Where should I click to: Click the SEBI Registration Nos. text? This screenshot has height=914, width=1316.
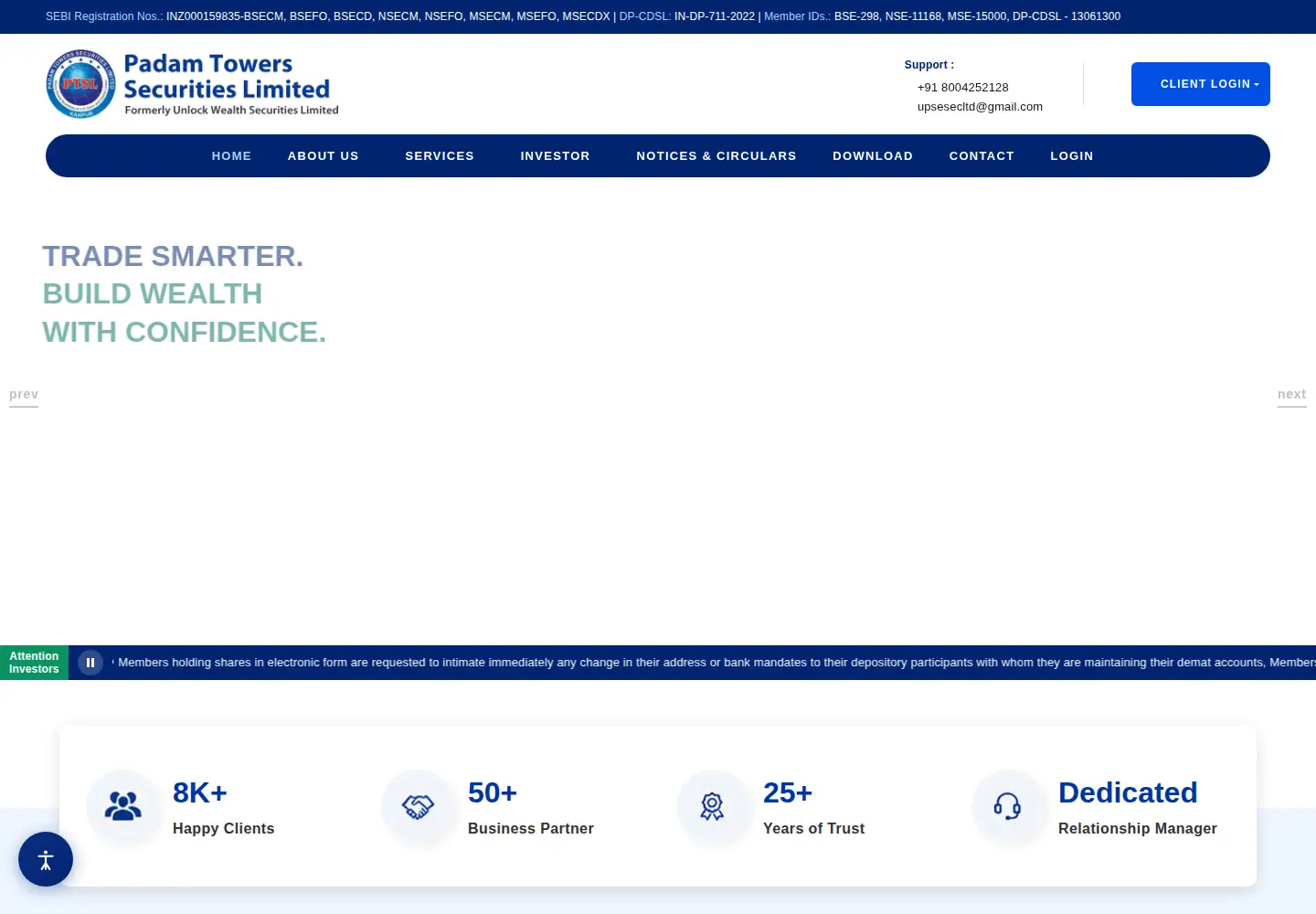click(104, 16)
